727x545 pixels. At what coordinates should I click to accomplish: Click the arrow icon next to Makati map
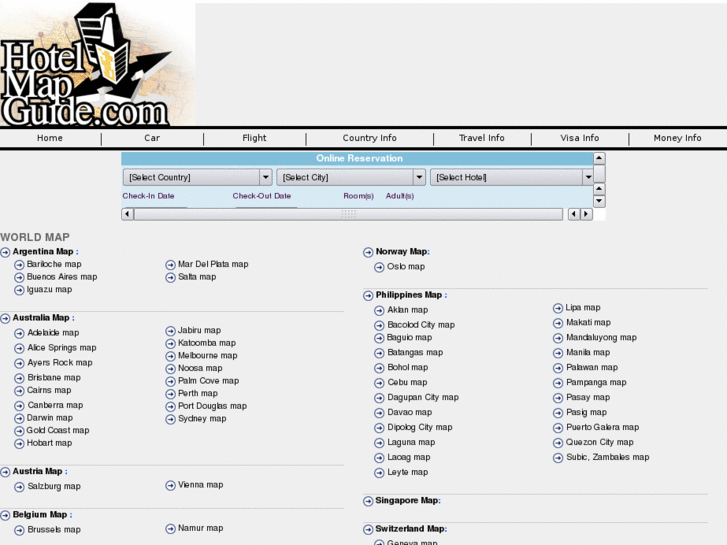[558, 323]
